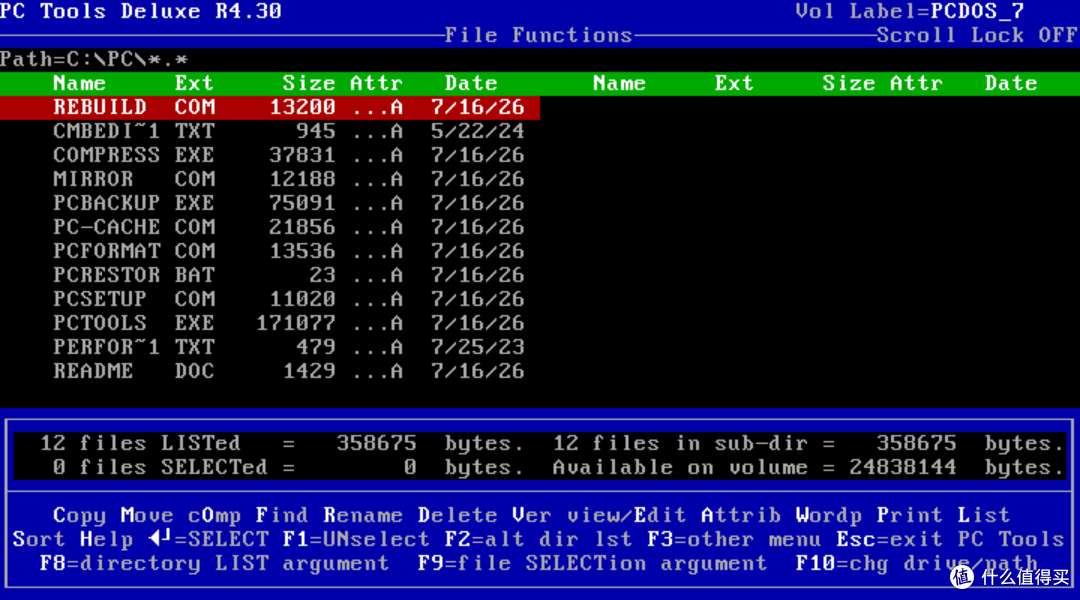Select the PCBACKUP EXE file

289,204
